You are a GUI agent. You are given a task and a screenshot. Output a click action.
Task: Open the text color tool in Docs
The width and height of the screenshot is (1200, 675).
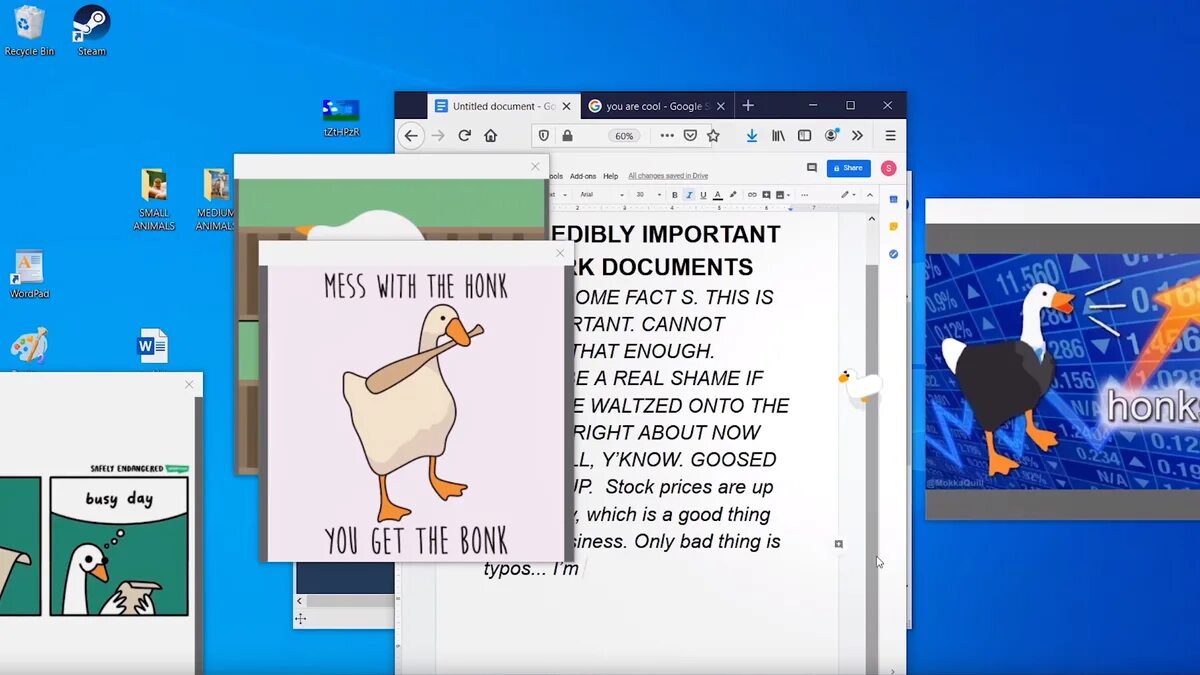tap(717, 195)
